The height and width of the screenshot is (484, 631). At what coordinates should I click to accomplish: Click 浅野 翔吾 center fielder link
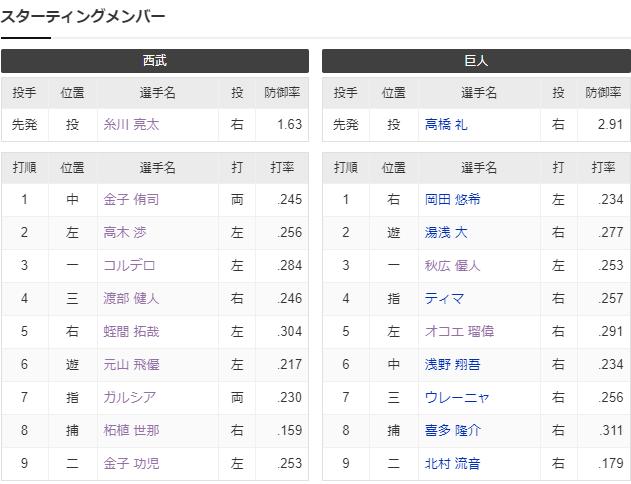(452, 364)
